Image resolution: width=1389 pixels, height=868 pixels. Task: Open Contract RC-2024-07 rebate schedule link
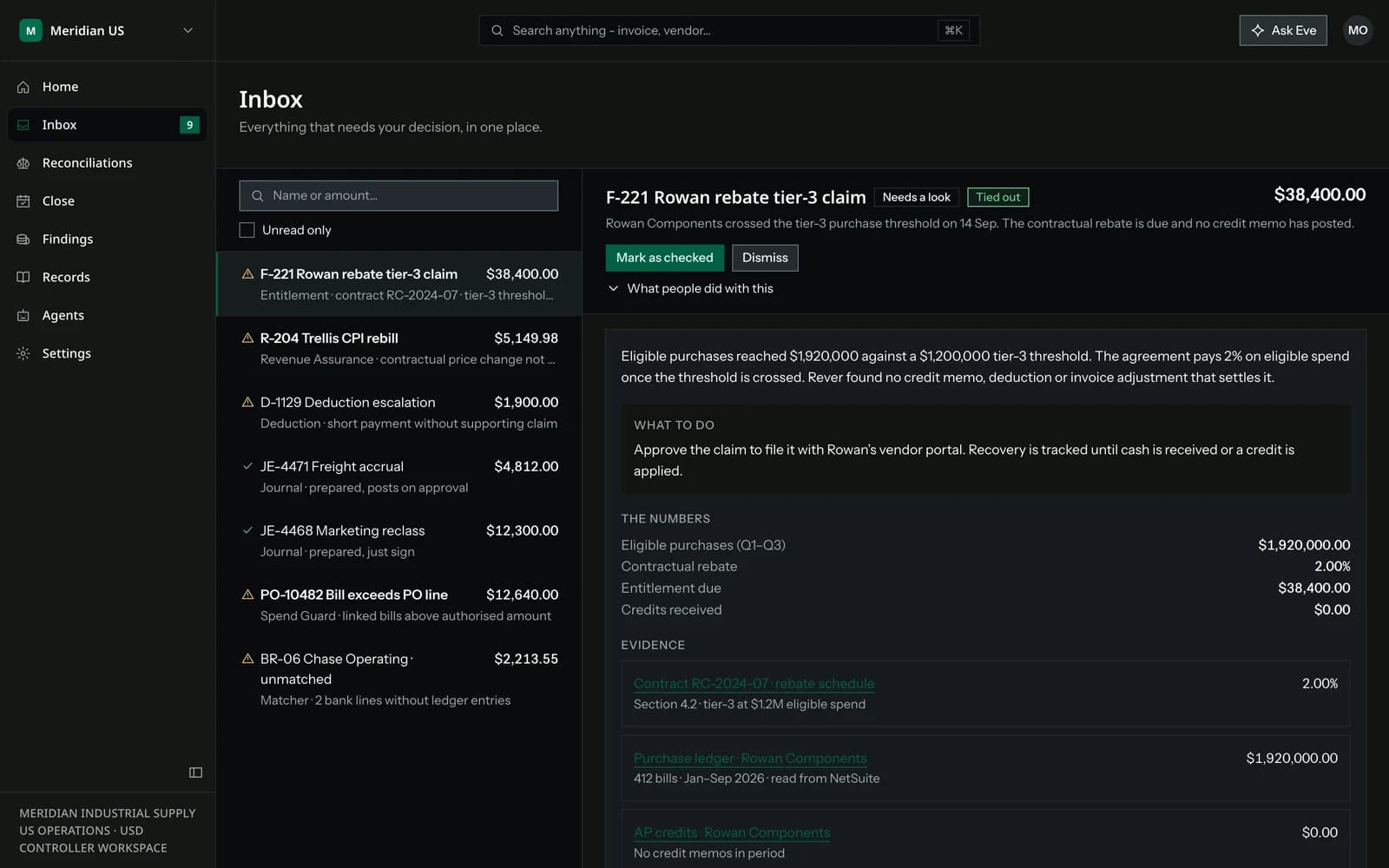pyautogui.click(x=754, y=684)
